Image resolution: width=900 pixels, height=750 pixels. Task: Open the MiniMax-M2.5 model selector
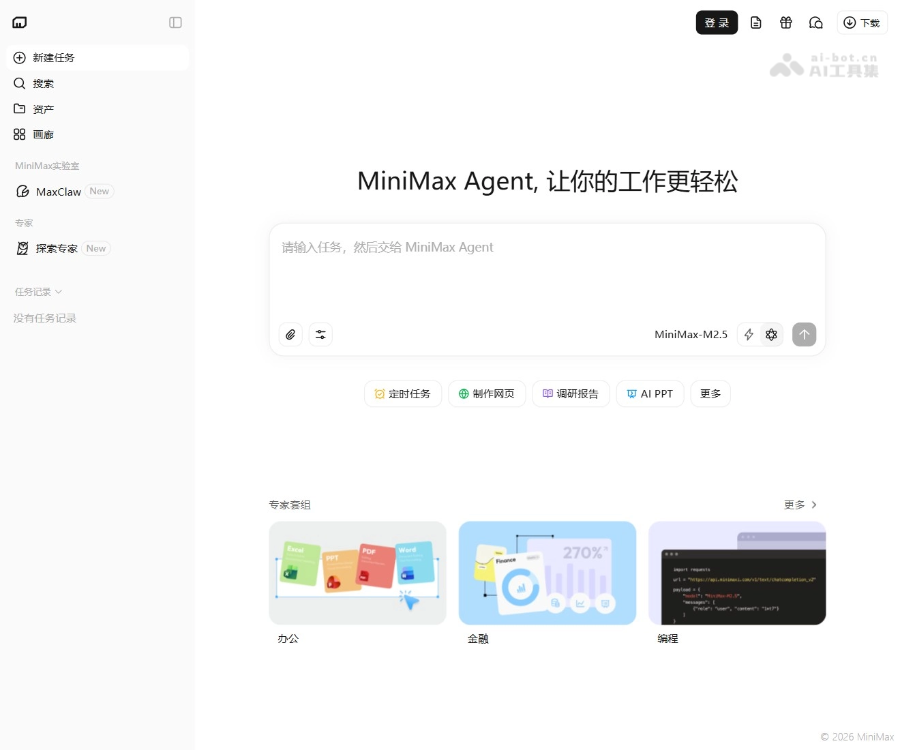pos(691,334)
